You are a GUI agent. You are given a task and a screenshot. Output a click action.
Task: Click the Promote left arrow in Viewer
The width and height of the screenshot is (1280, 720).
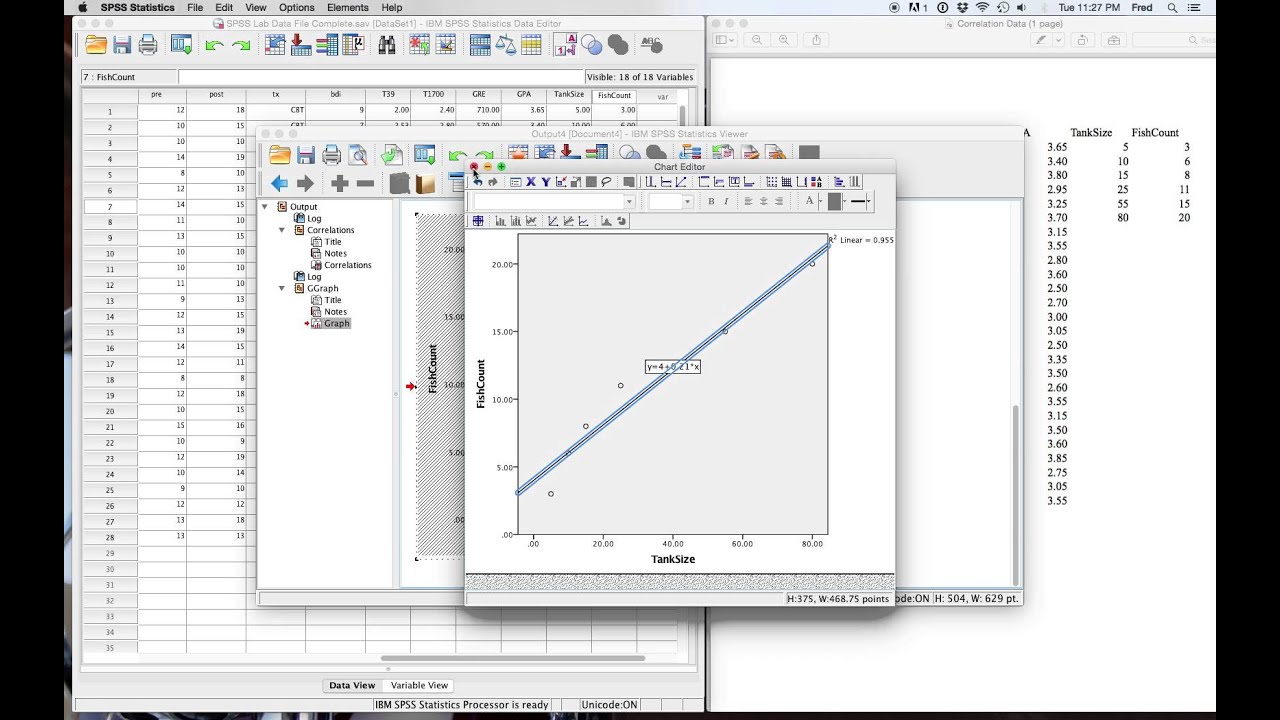(279, 183)
